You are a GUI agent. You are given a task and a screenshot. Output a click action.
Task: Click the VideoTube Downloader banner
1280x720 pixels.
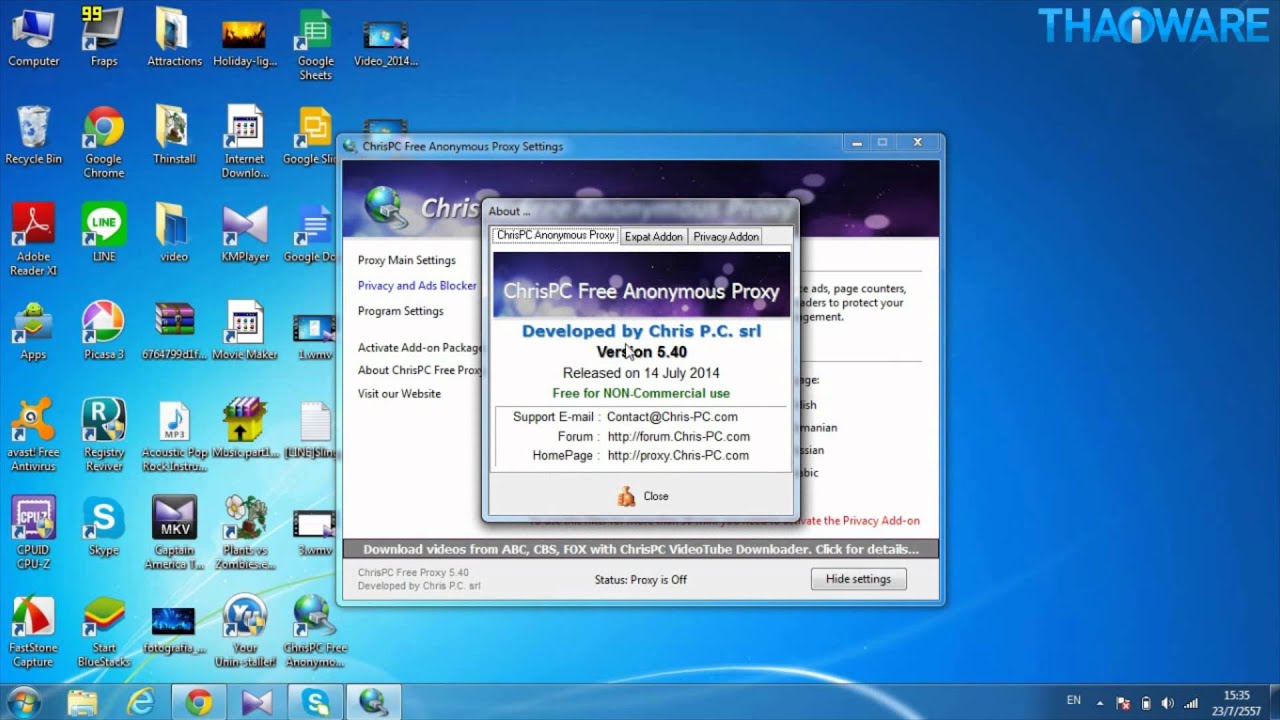[641, 549]
